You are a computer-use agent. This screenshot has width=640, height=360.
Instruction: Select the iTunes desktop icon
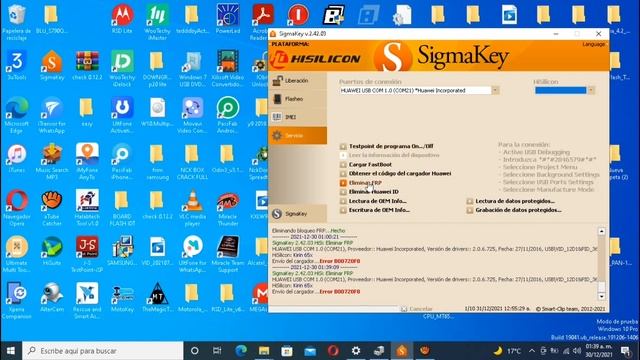pyautogui.click(x=17, y=158)
